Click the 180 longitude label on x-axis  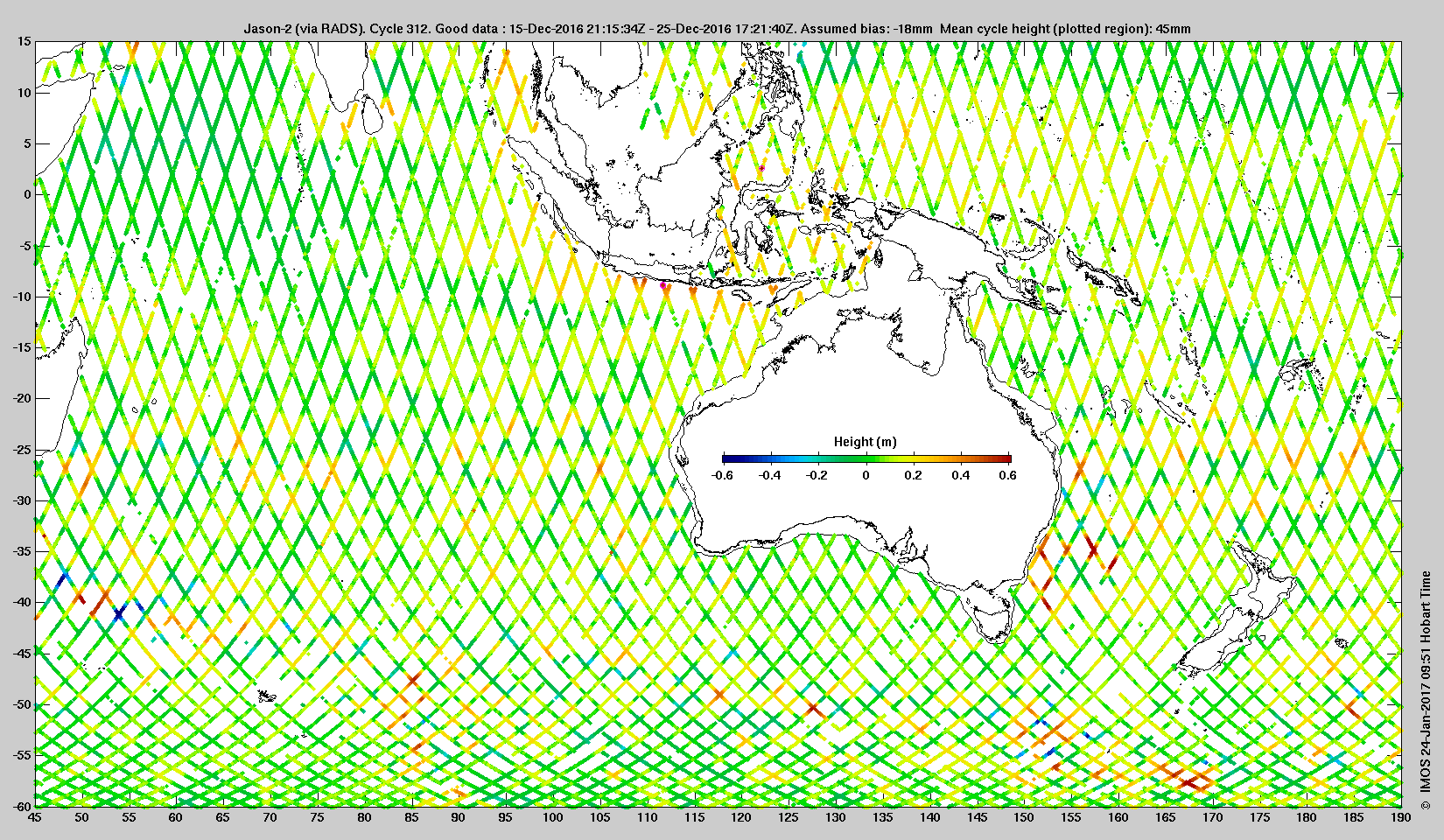[x=1307, y=818]
